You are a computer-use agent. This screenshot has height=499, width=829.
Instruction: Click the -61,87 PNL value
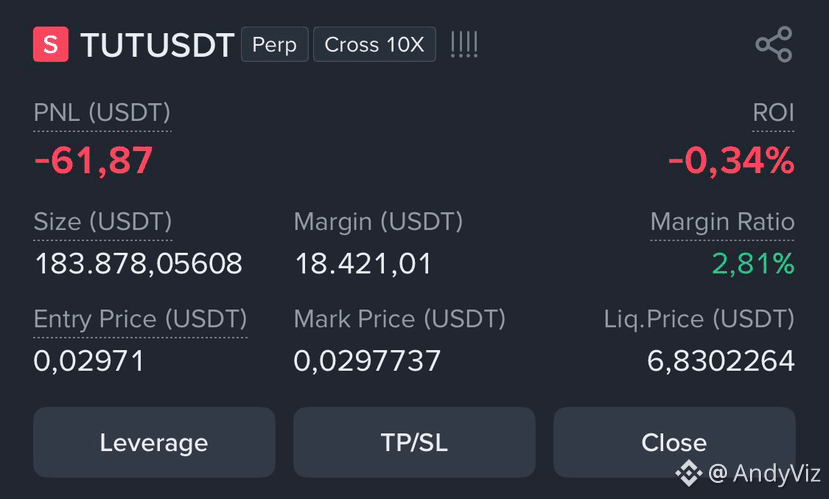coord(93,161)
